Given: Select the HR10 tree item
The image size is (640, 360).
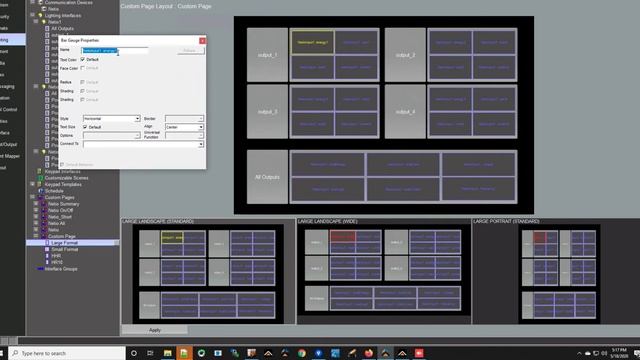Looking at the screenshot, I should (57, 262).
